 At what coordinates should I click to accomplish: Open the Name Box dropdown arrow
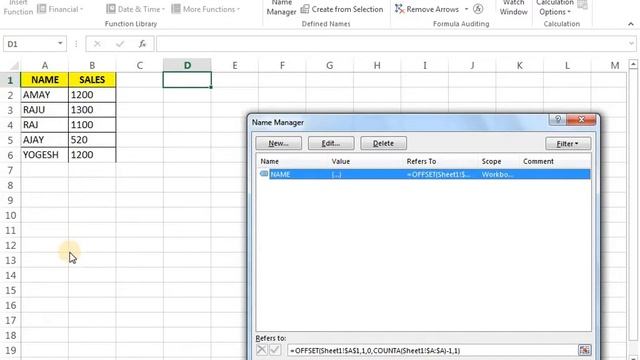(60, 43)
